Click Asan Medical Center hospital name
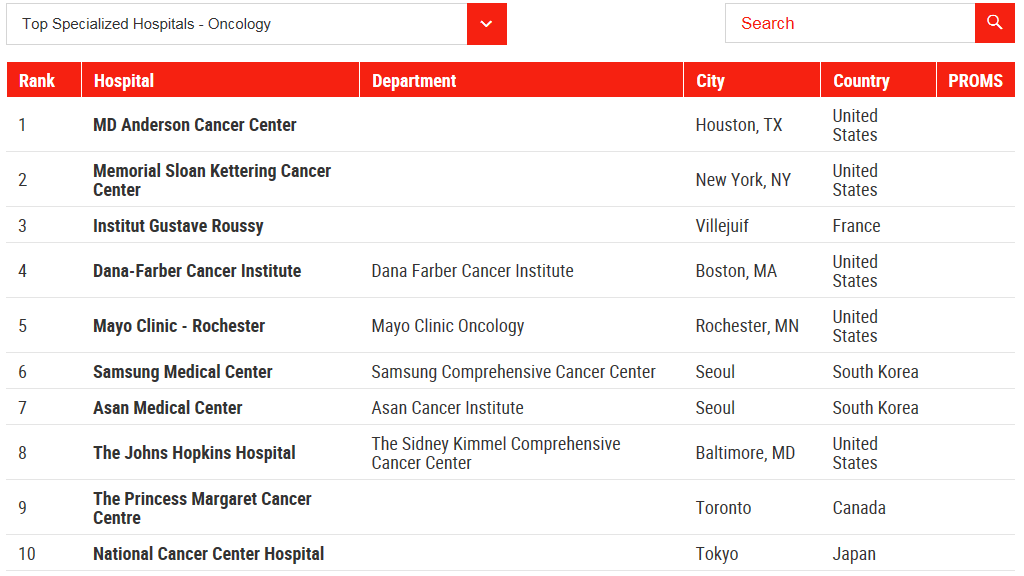This screenshot has width=1024, height=576. coord(168,408)
